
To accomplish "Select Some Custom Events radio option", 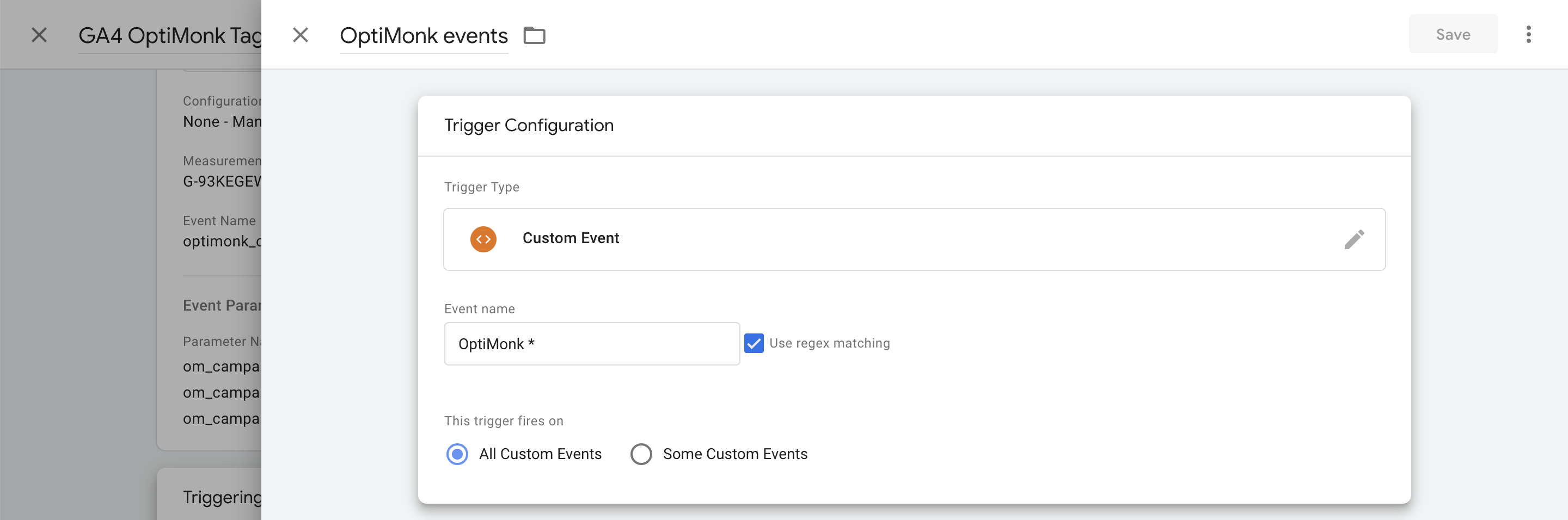I will [641, 454].
